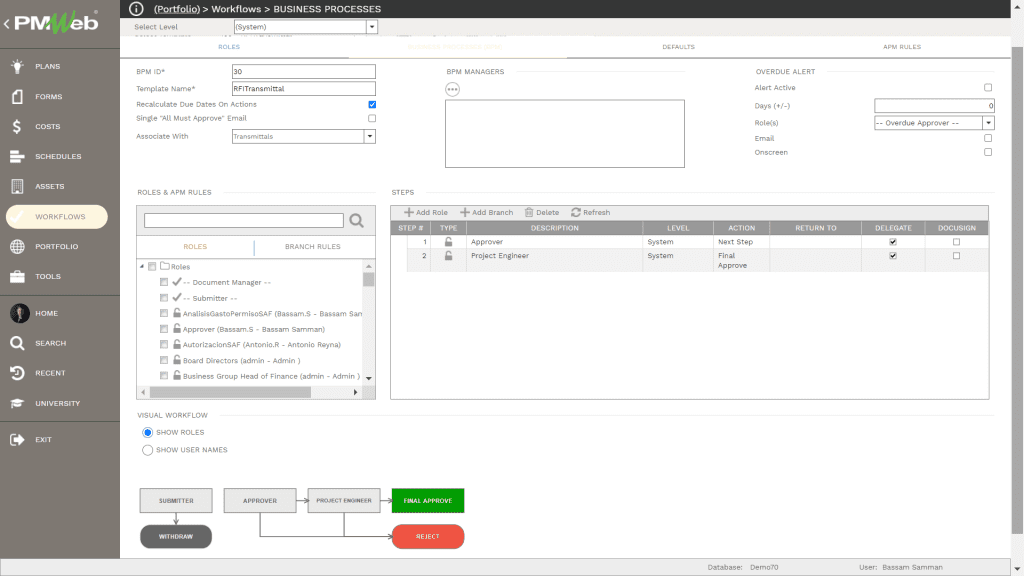Click Days (+/-) input field

pyautogui.click(x=935, y=105)
